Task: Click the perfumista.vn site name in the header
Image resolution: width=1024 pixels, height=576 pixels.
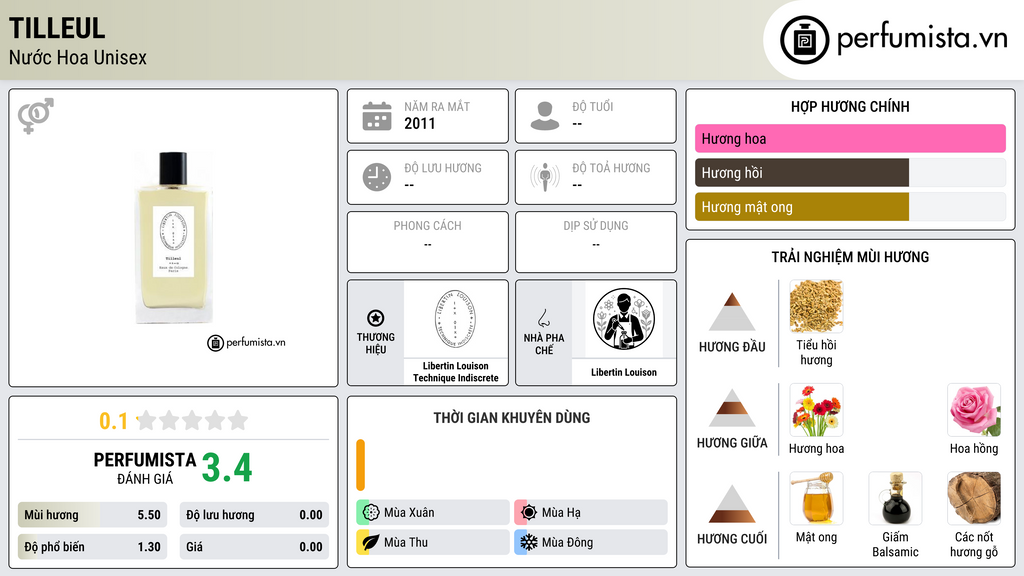Action: (x=922, y=38)
